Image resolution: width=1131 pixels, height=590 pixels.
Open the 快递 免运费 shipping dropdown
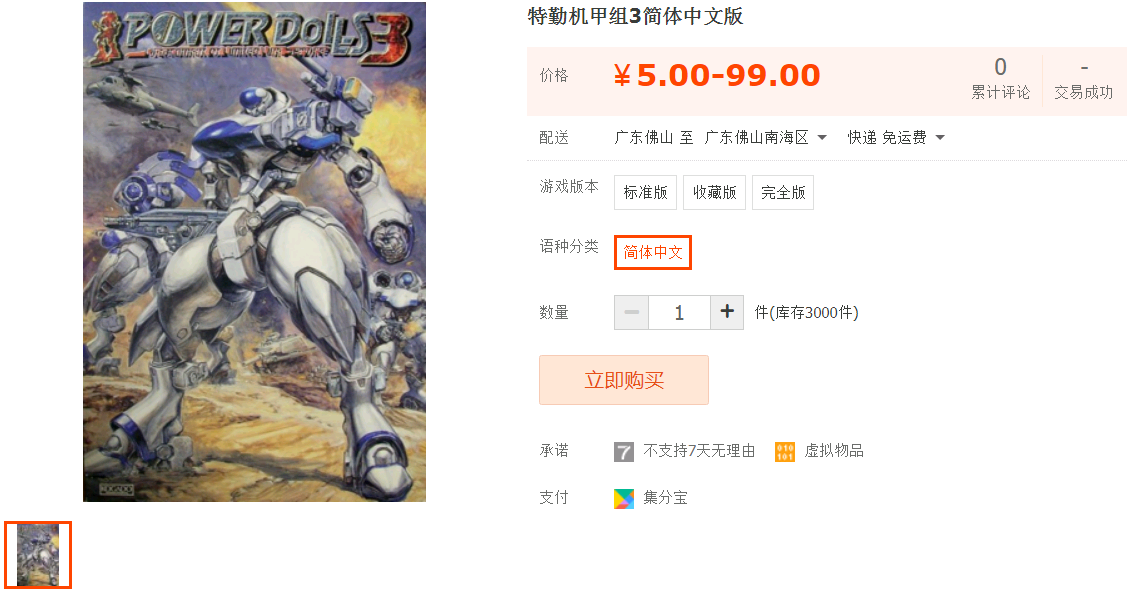tap(896, 137)
